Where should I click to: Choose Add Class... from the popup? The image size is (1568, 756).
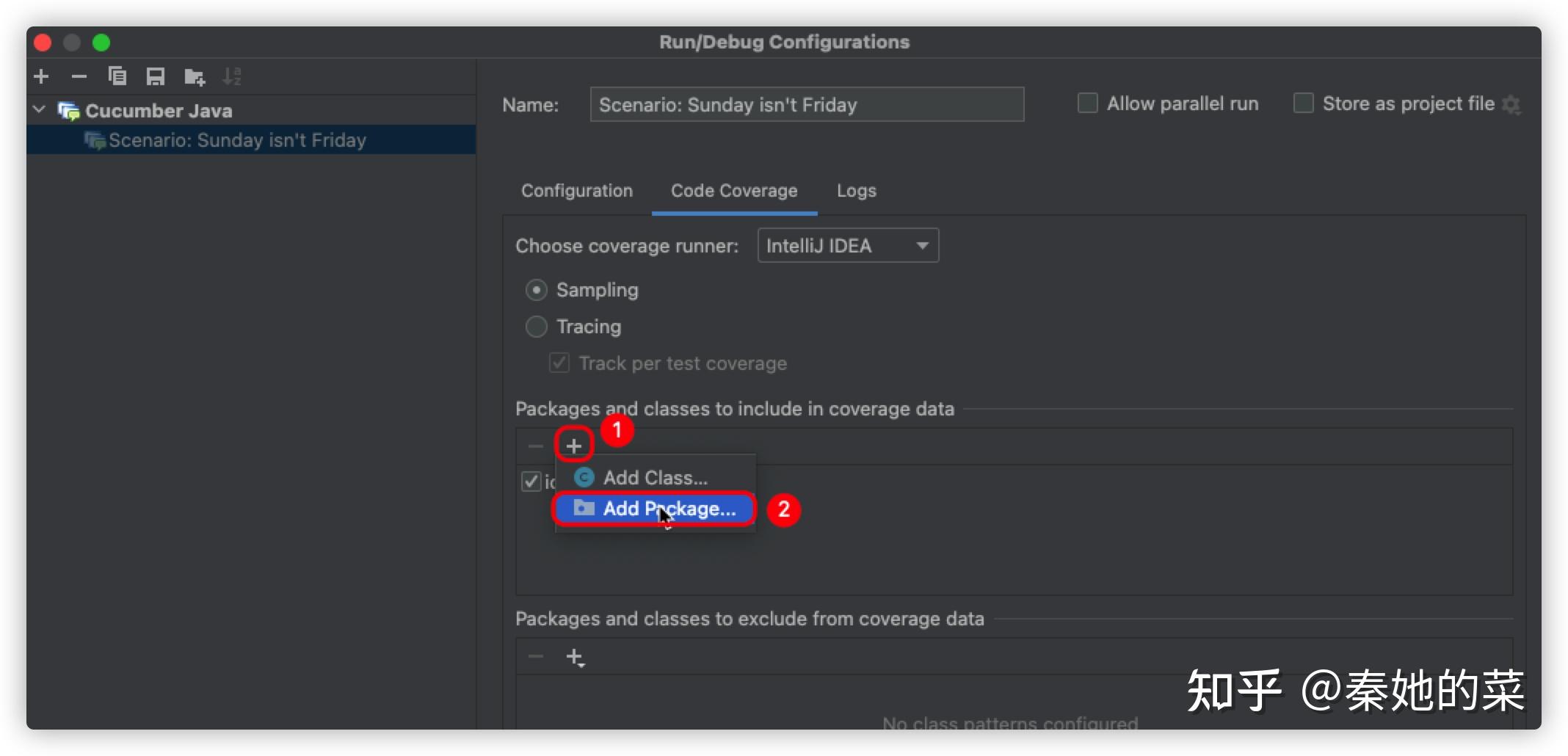(x=655, y=478)
